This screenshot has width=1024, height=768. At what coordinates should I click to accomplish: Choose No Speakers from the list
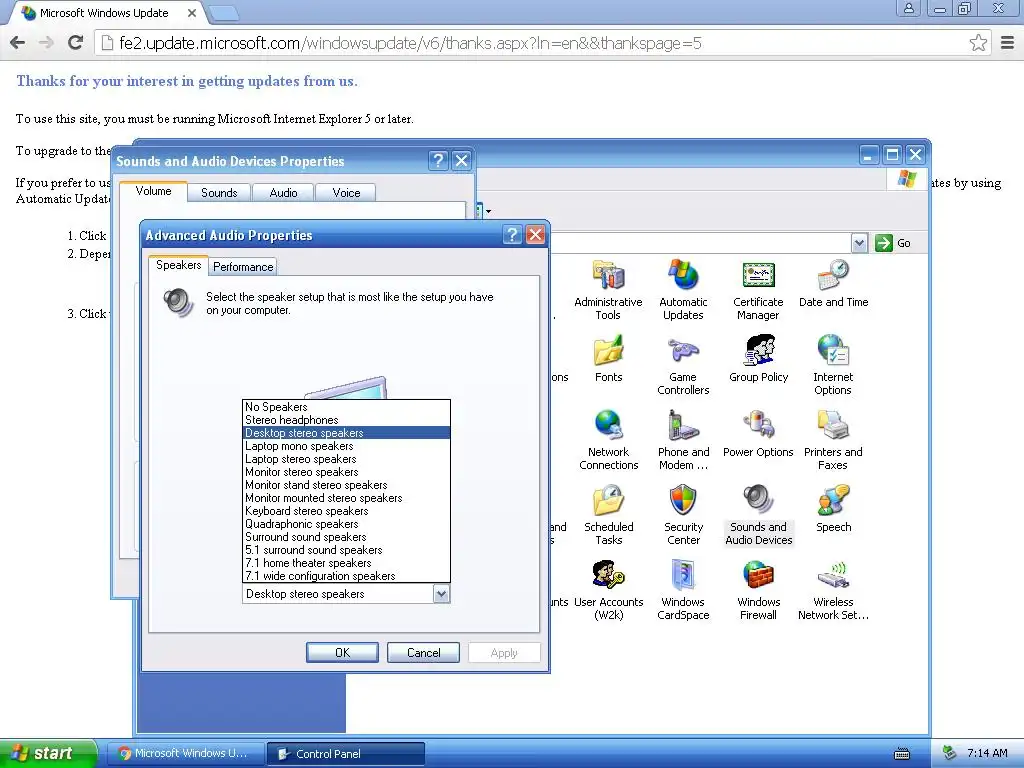click(346, 407)
